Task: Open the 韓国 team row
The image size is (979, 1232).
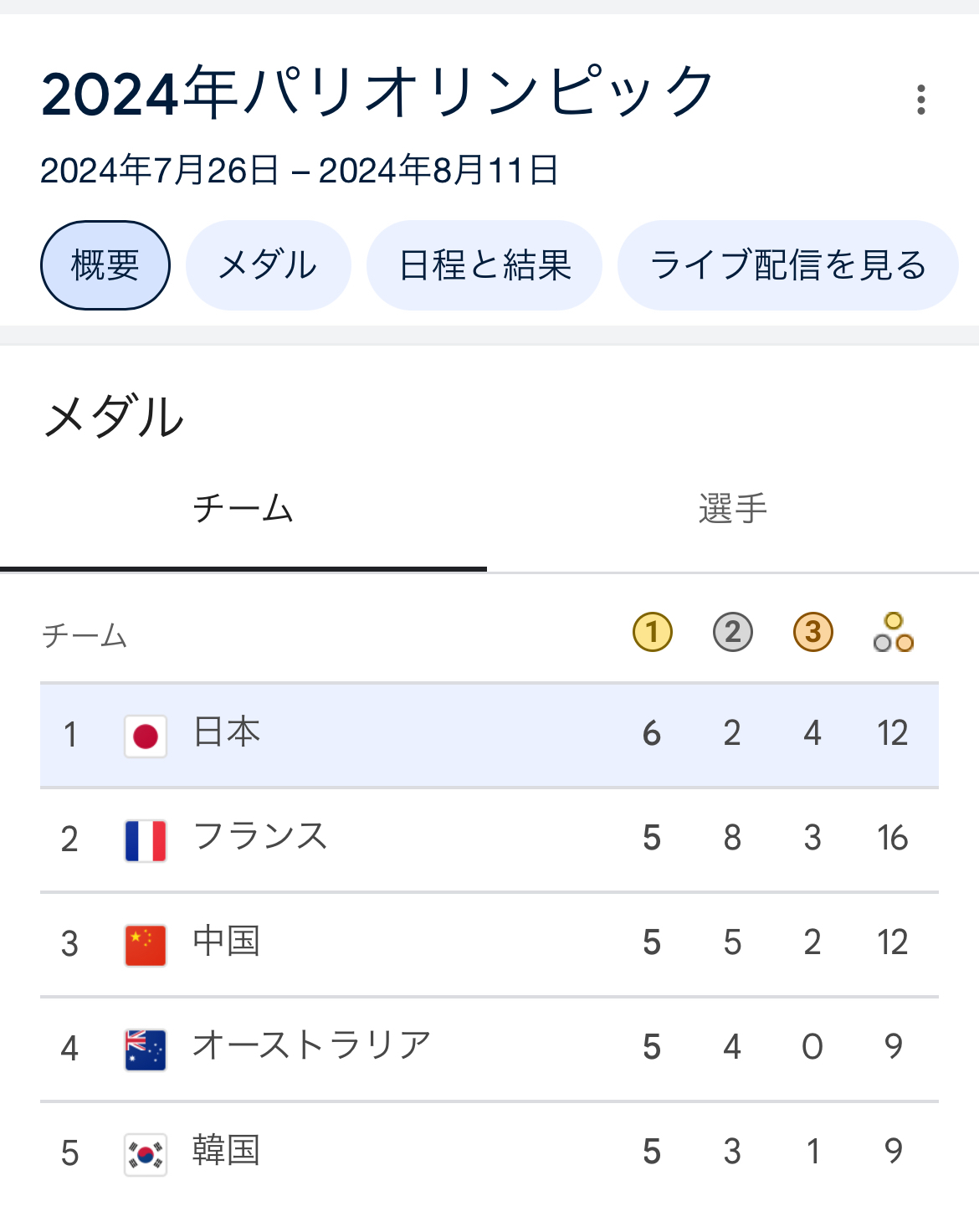Action: click(x=489, y=1154)
